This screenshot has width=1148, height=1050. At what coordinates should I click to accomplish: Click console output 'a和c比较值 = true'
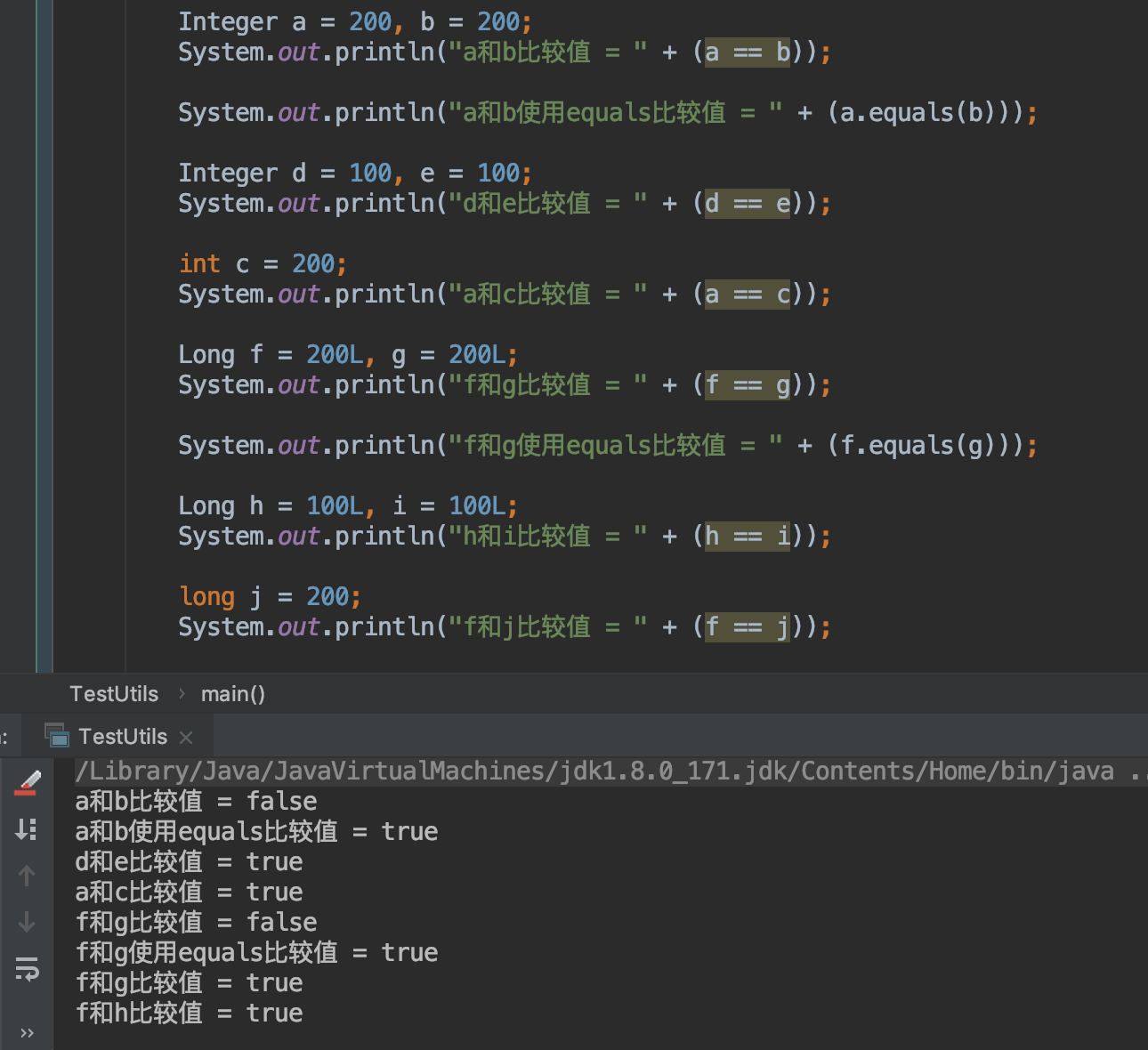tap(189, 892)
